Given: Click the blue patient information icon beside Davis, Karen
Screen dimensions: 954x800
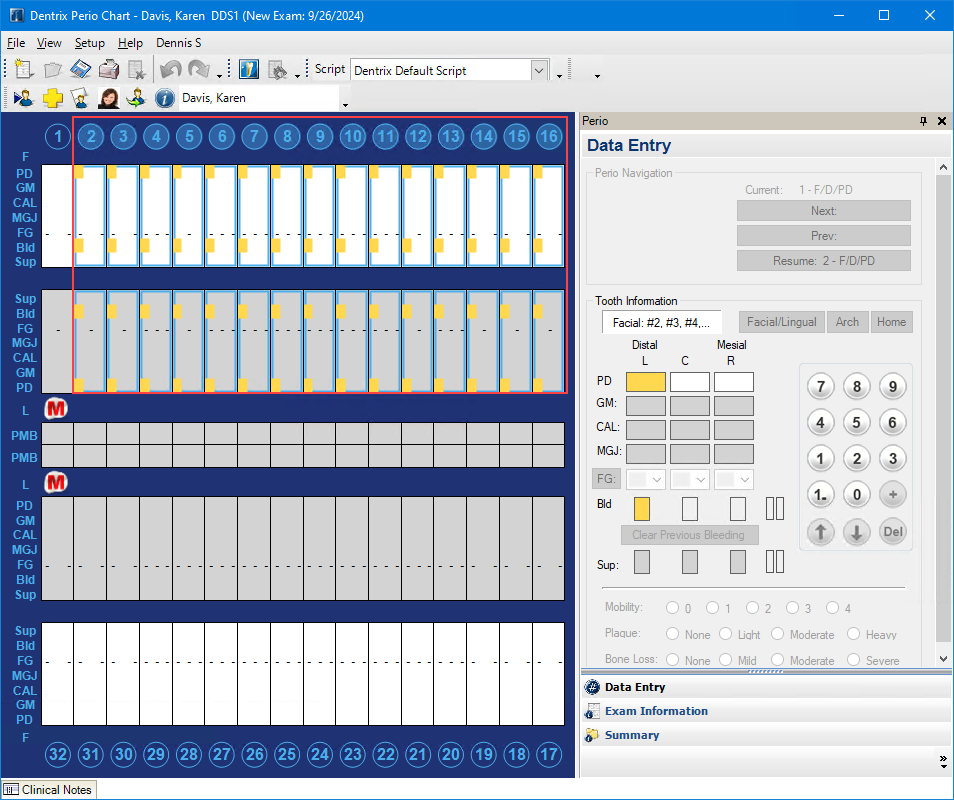Looking at the screenshot, I should 164,97.
